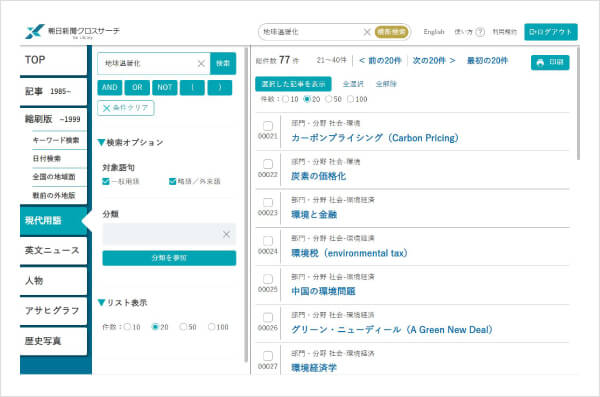This screenshot has height=397, width=600.
Task: Open the カーボンプライシング (Carbon Pricing) entry
Action: [375, 138]
